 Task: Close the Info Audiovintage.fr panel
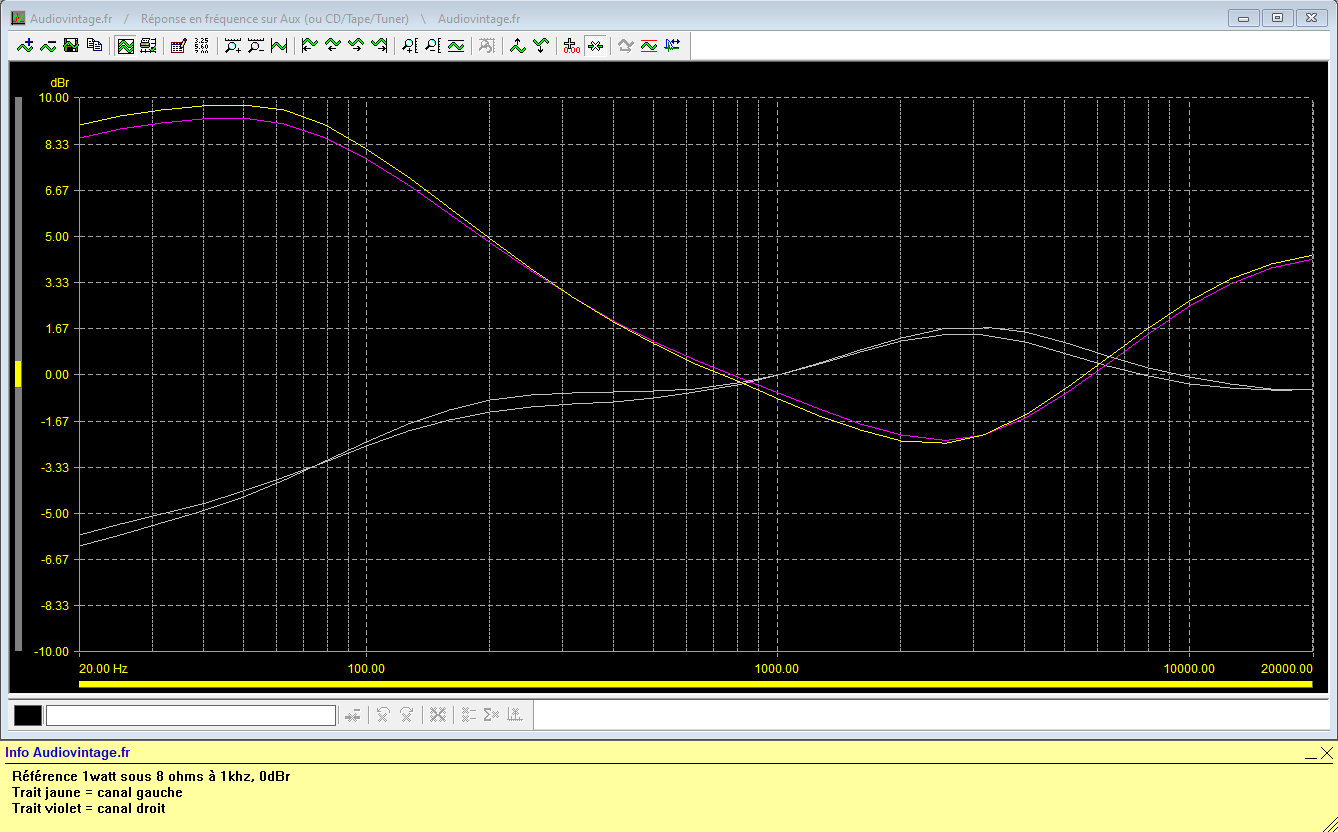pyautogui.click(x=1326, y=753)
